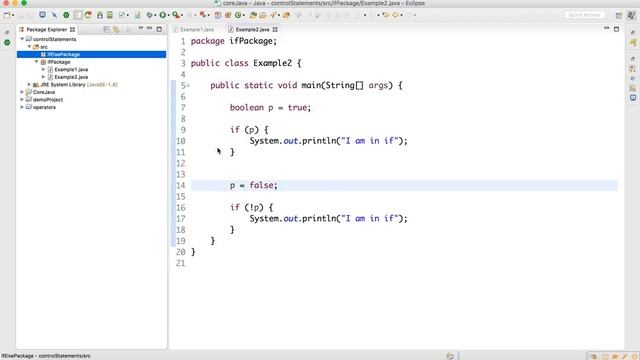The width and height of the screenshot is (640, 360).
Task: Click the rightmost icon in bottom status bar
Action: (635, 356)
